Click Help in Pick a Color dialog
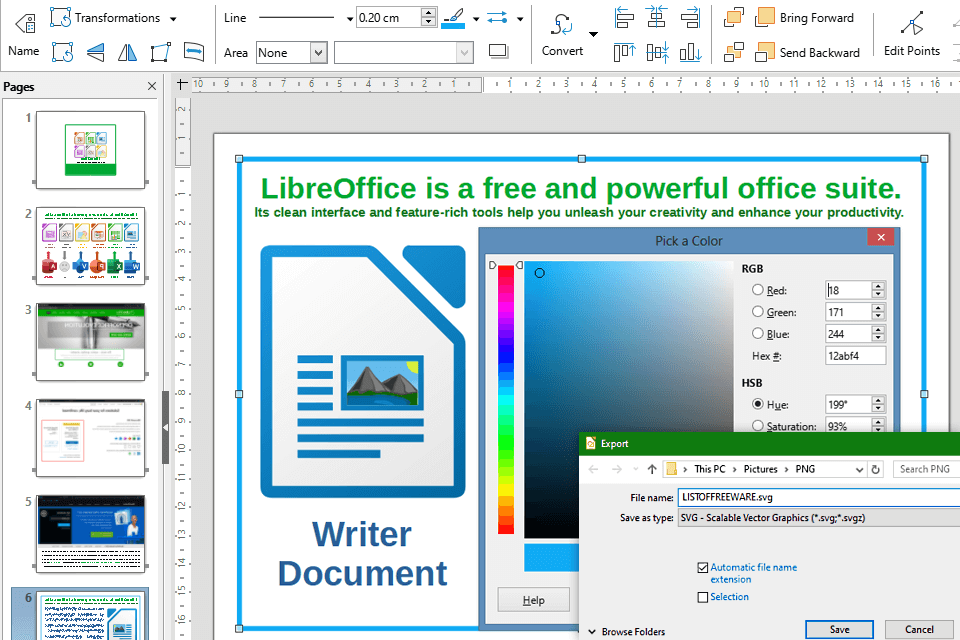 [x=533, y=600]
